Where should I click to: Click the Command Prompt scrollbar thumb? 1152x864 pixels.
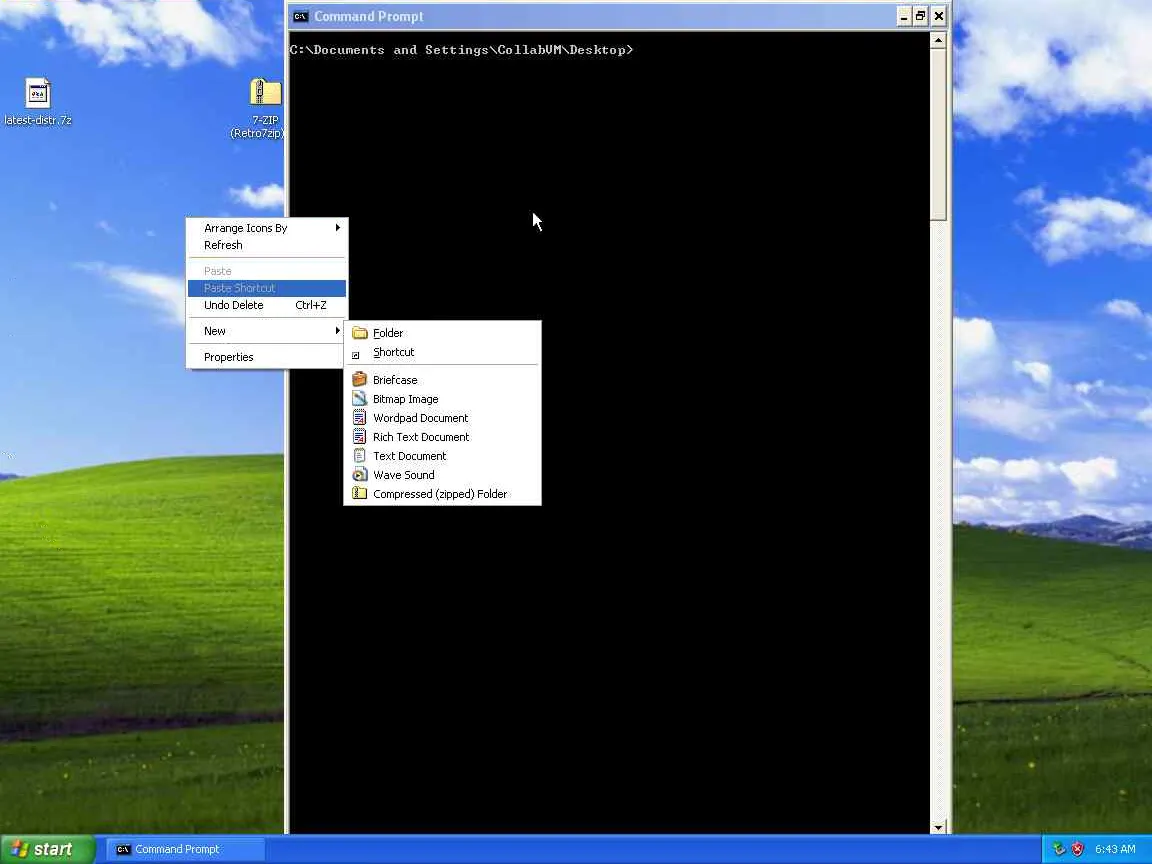pyautogui.click(x=938, y=134)
